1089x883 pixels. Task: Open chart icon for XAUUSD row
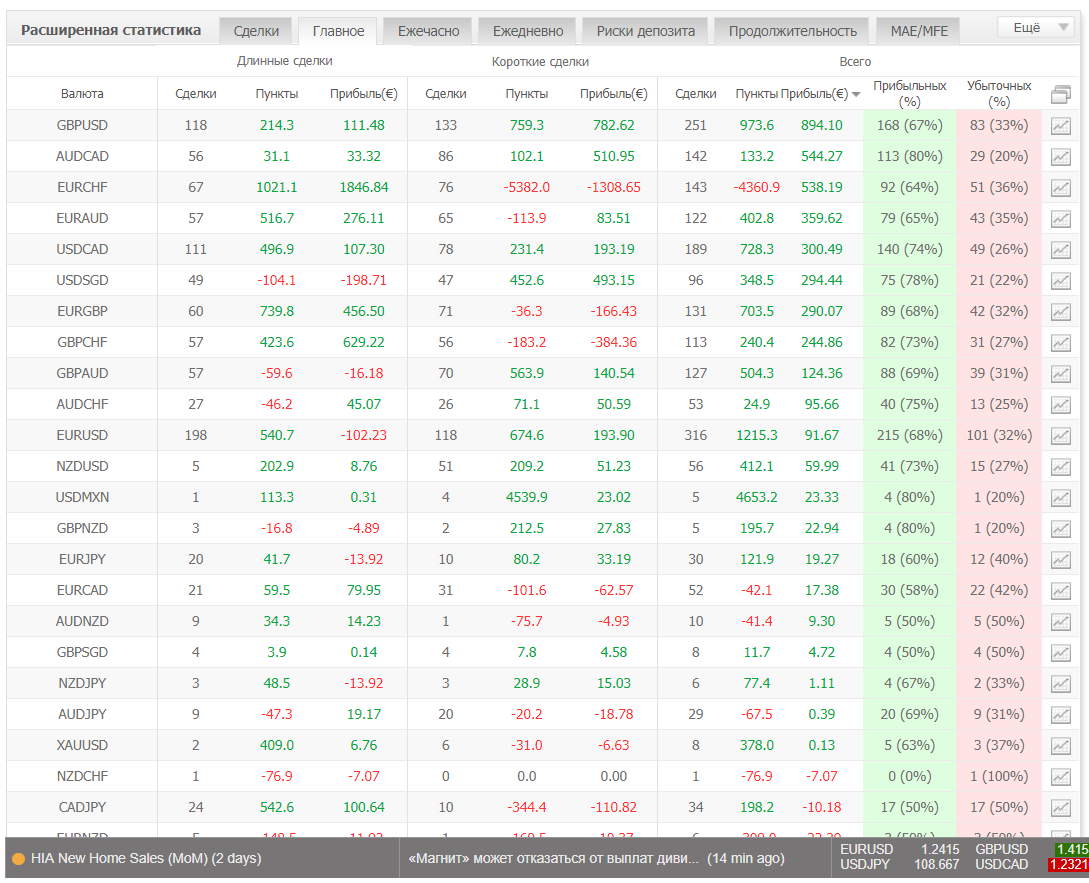point(1060,745)
